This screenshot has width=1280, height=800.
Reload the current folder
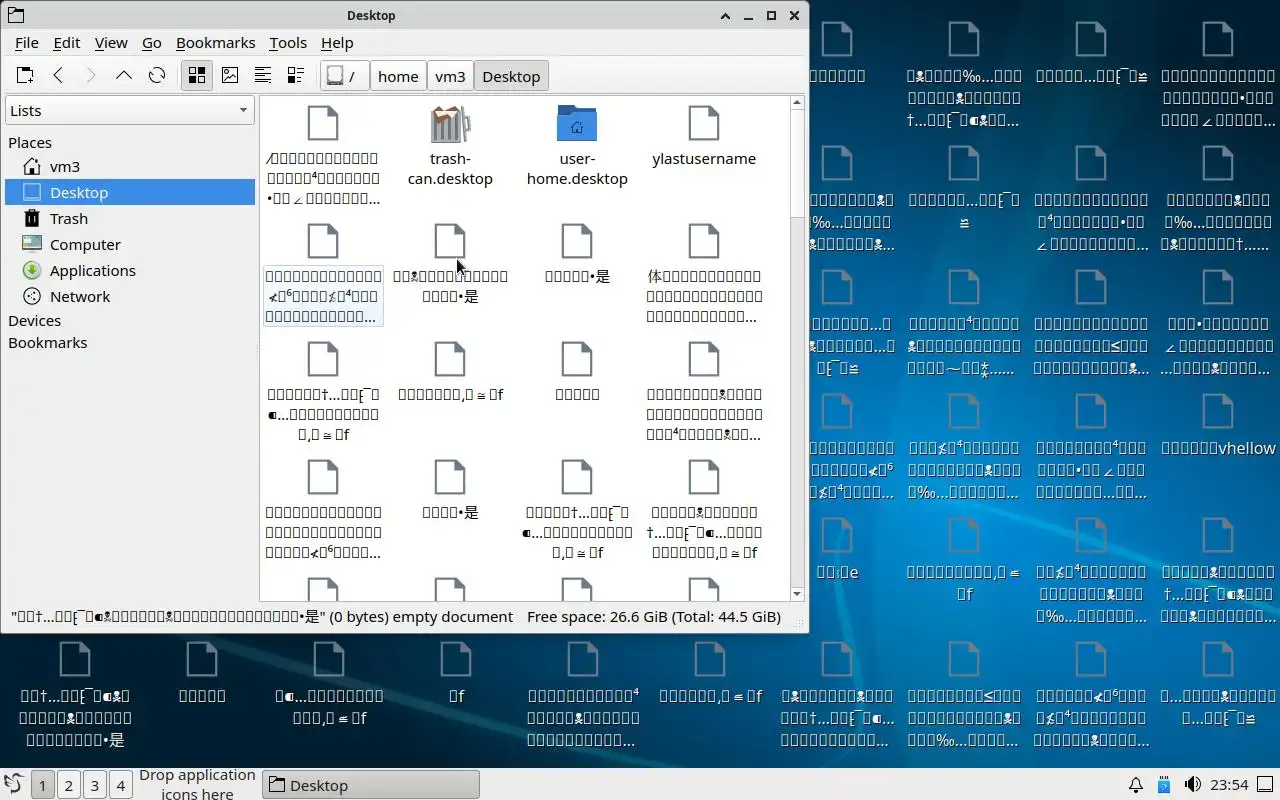(x=157, y=76)
